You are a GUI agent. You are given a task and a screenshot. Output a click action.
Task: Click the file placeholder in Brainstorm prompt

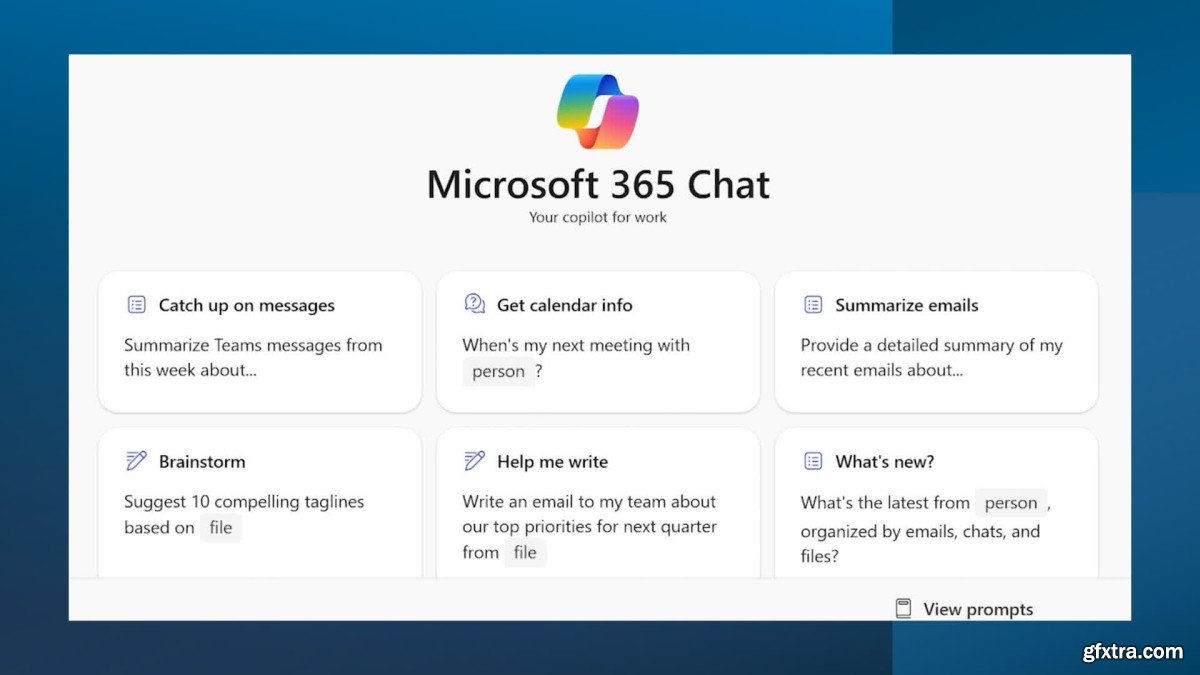click(x=220, y=527)
